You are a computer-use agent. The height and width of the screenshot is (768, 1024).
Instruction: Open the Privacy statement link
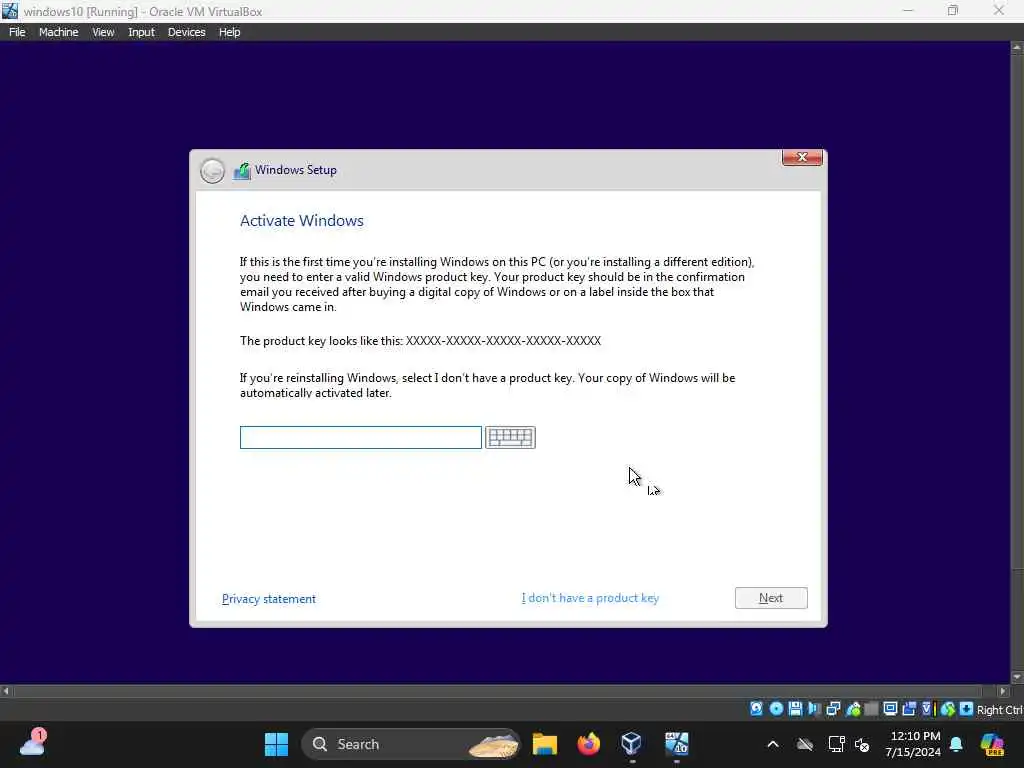point(268,599)
